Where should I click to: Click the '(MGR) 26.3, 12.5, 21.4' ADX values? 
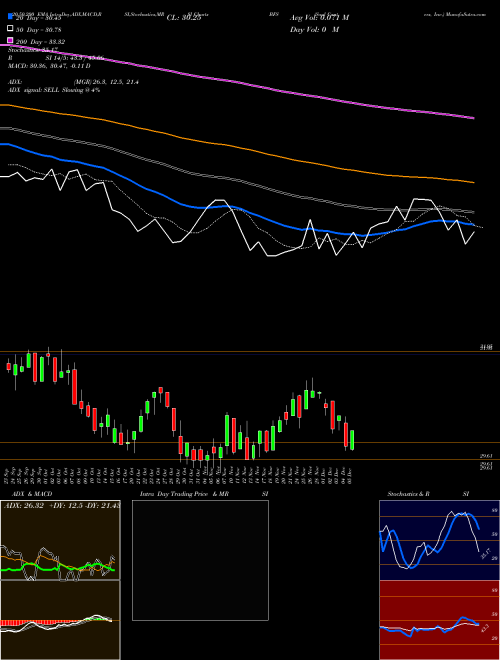106,82
